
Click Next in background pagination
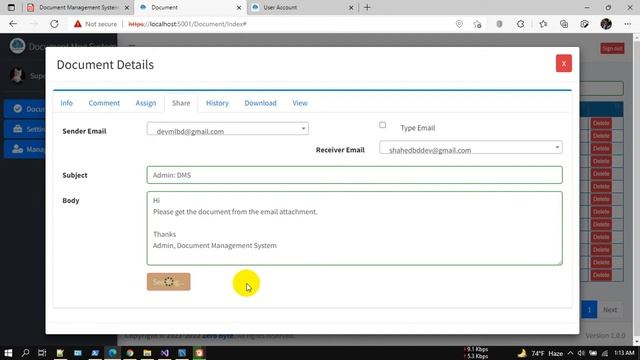click(610, 309)
